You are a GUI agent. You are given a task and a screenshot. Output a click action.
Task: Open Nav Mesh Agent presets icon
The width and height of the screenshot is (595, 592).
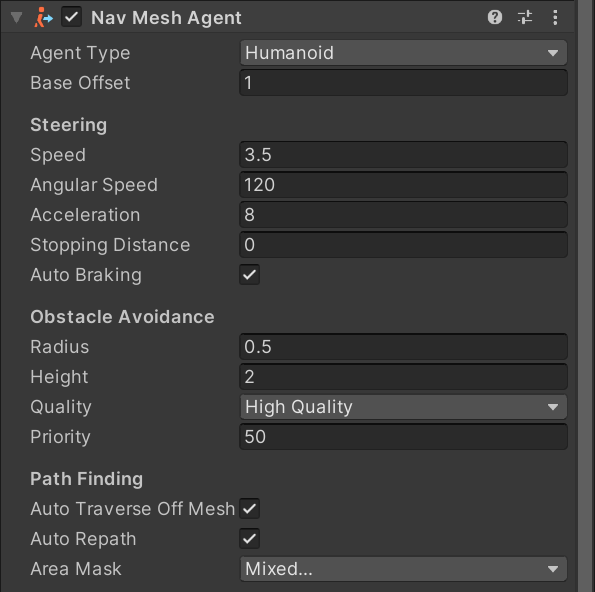coord(525,17)
